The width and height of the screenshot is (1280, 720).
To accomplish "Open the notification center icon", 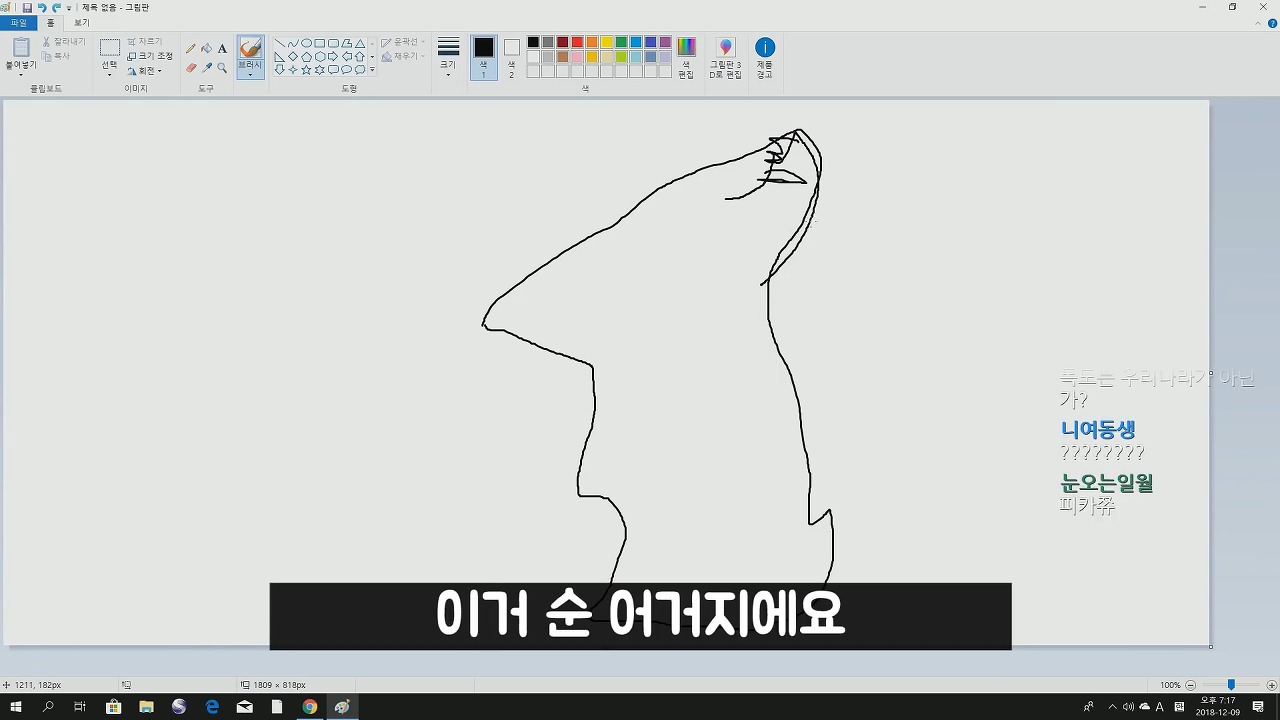I will [x=1258, y=707].
